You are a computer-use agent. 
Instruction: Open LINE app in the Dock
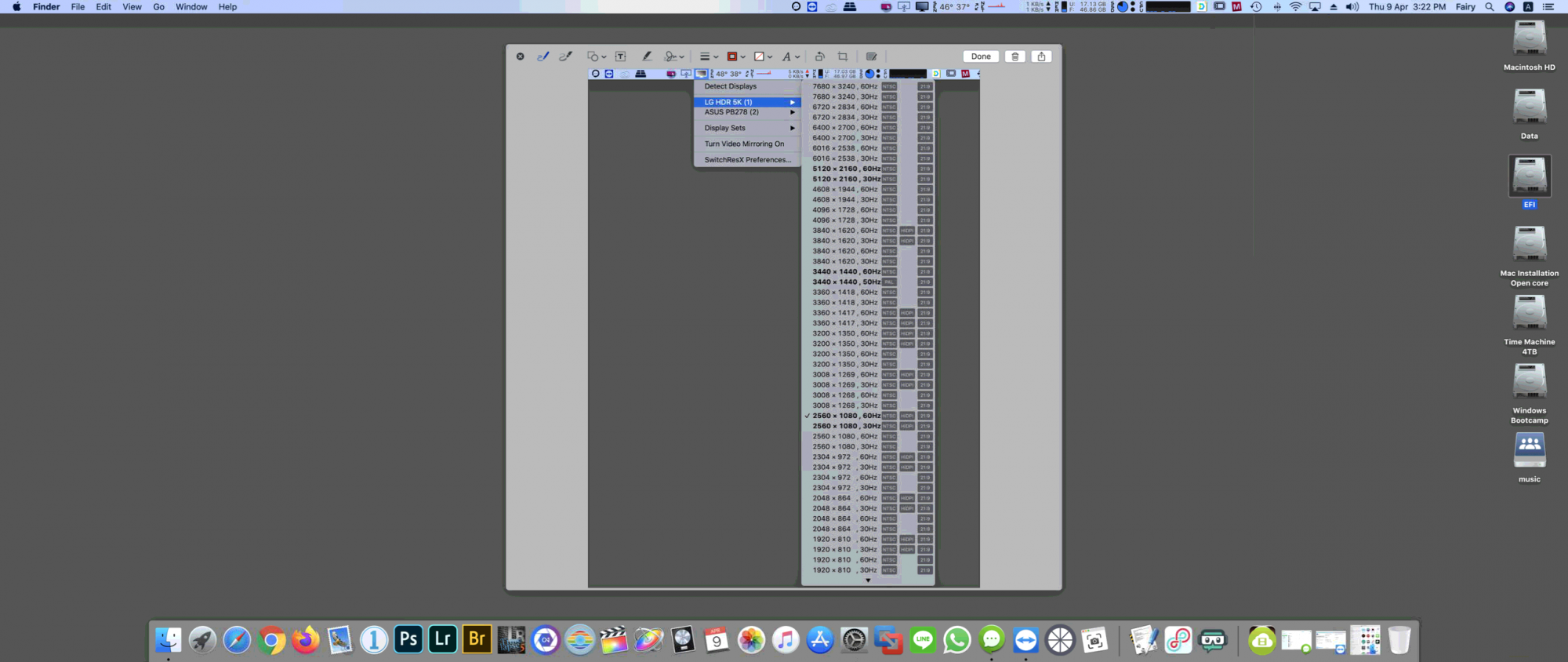click(923, 640)
